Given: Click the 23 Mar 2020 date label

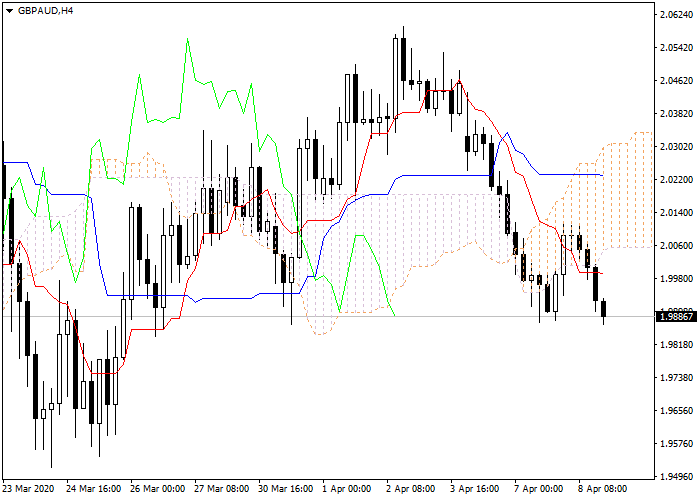Looking at the screenshot, I should 28,489.
